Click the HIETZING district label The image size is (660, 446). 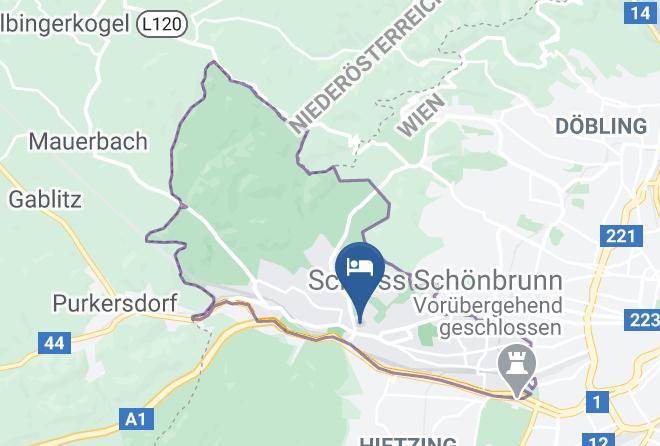pyautogui.click(x=408, y=442)
